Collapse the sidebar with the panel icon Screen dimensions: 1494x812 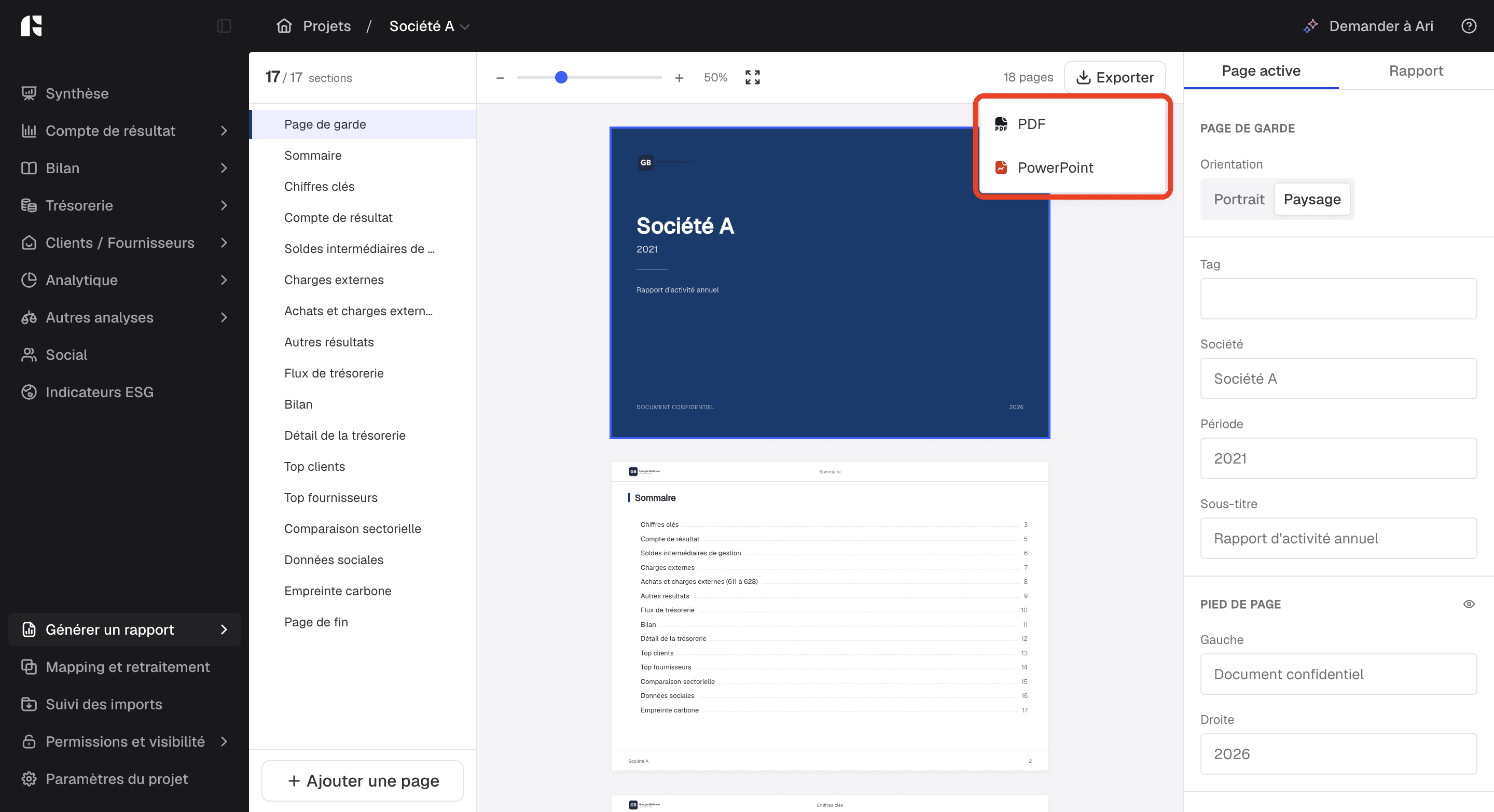[224, 26]
